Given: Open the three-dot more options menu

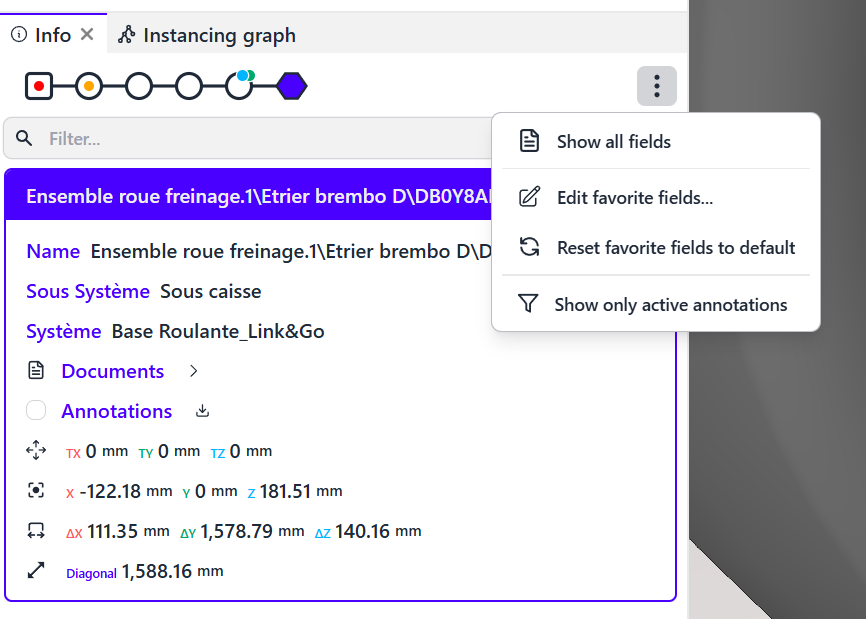Looking at the screenshot, I should tap(656, 86).
